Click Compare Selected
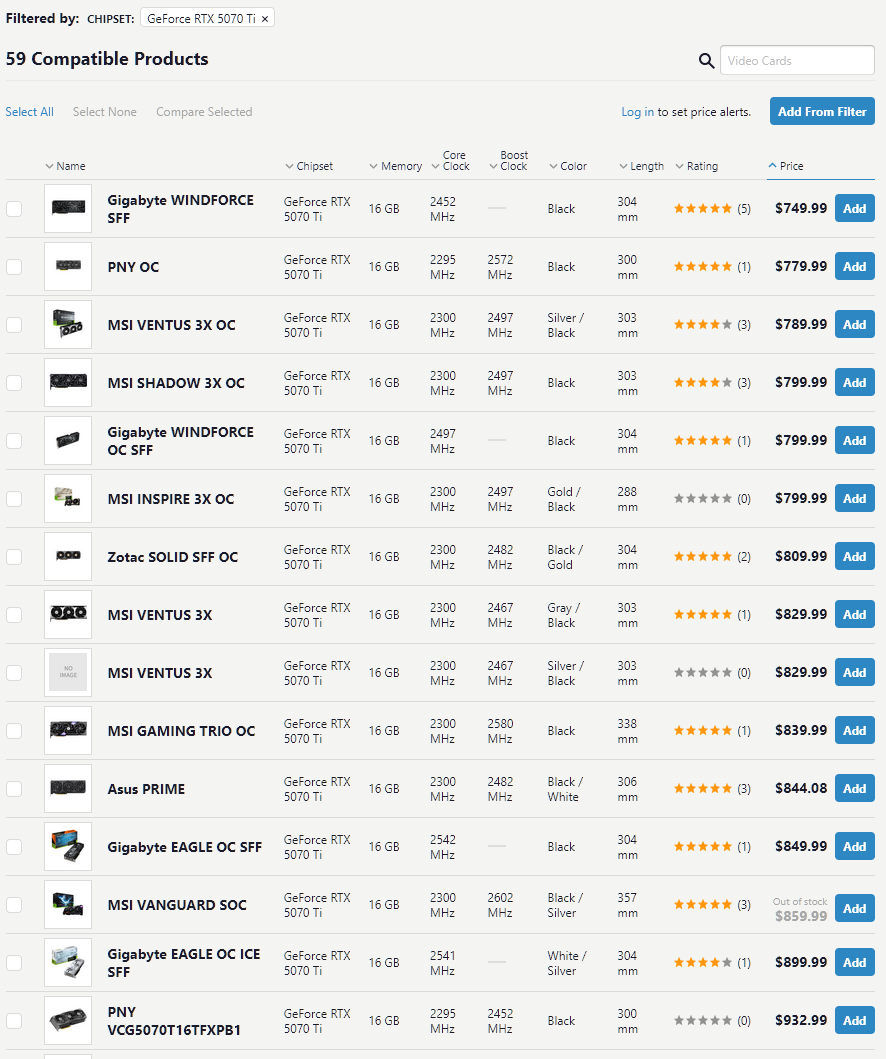886x1059 pixels. click(x=204, y=112)
